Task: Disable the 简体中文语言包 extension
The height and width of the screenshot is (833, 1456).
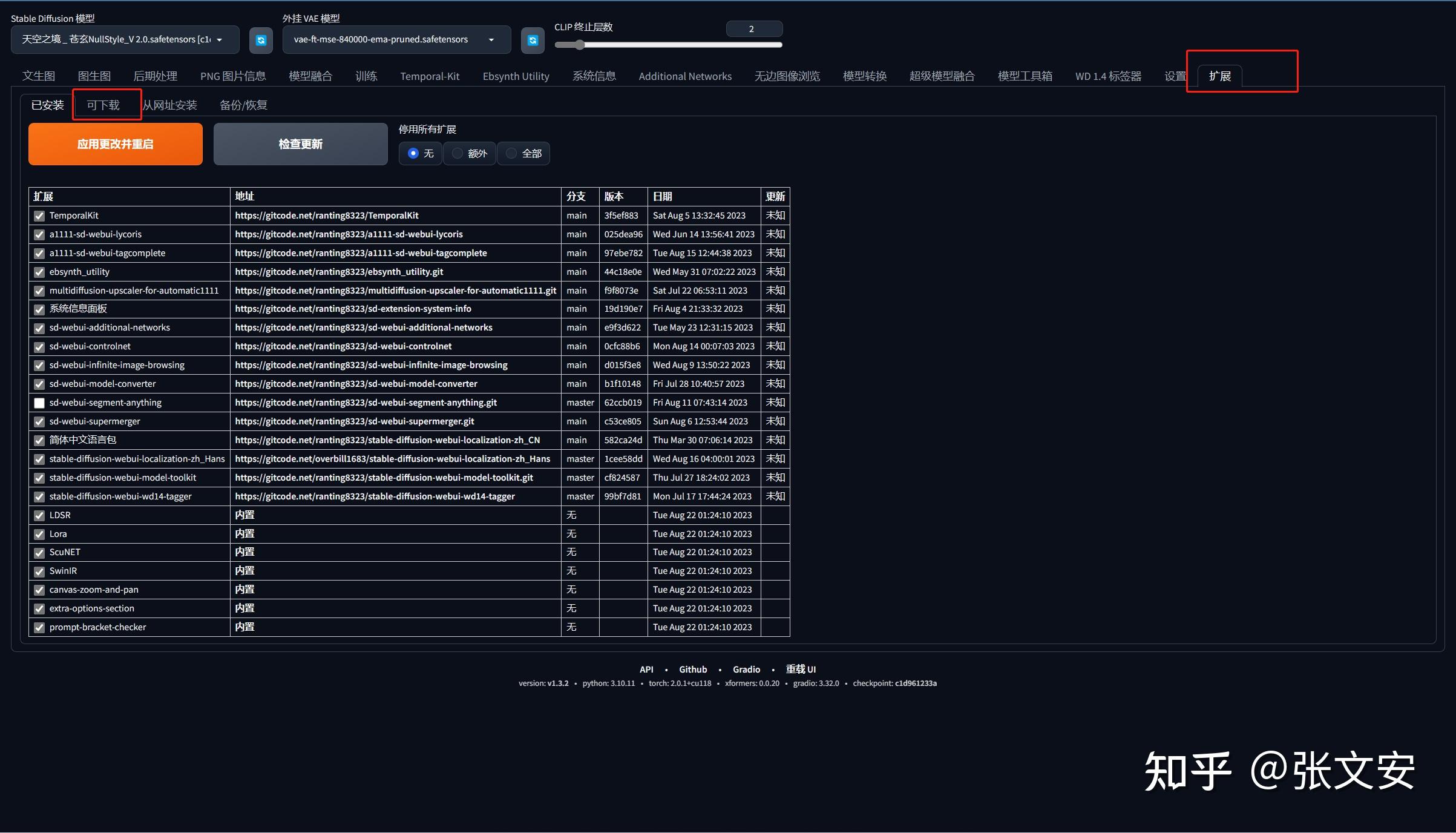Action: coord(39,440)
